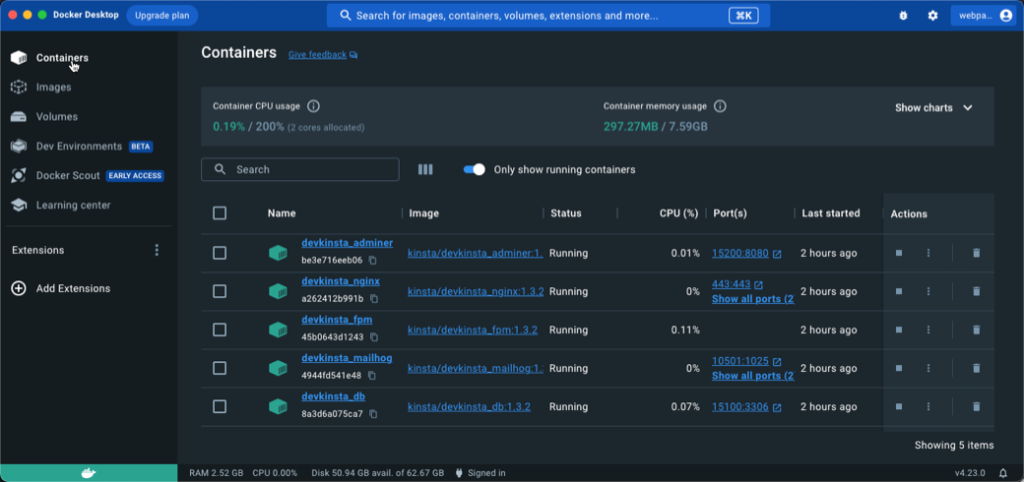This screenshot has height=482, width=1024.
Task: Open more actions for devkinsta_mailhog
Action: [928, 368]
